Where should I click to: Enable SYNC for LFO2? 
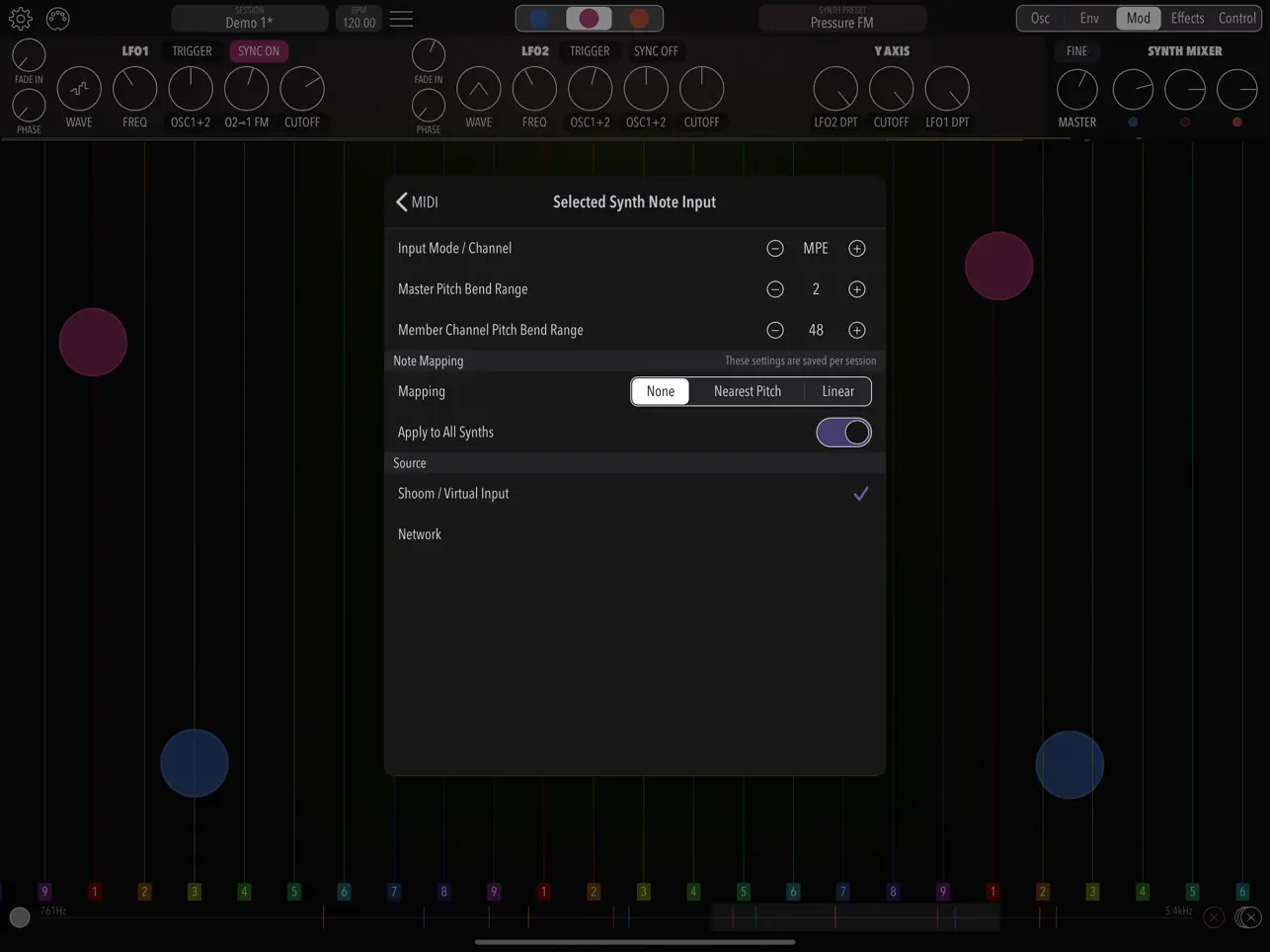[x=655, y=50]
